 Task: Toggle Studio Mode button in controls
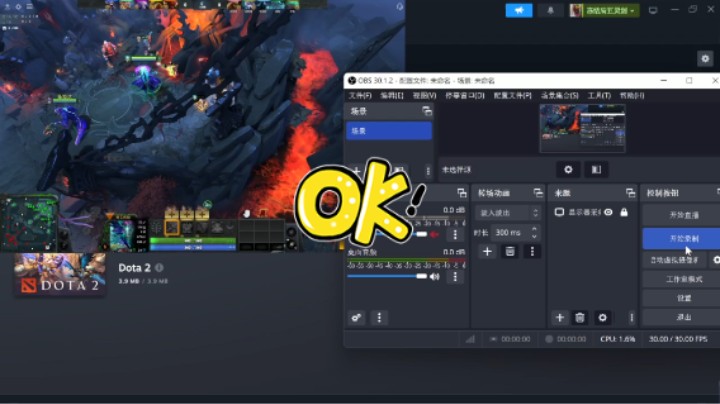tap(684, 279)
